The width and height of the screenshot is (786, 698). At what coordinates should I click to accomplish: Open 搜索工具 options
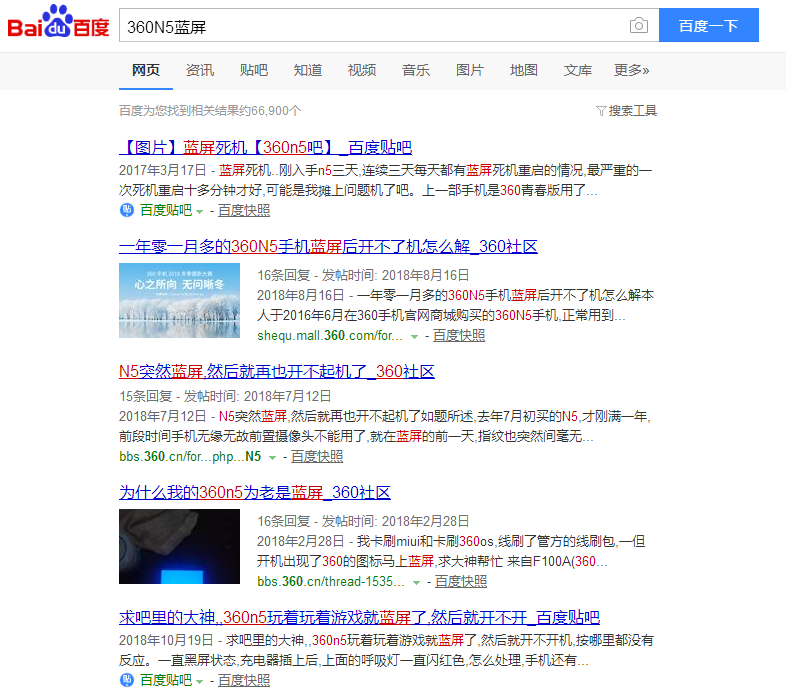tap(633, 110)
